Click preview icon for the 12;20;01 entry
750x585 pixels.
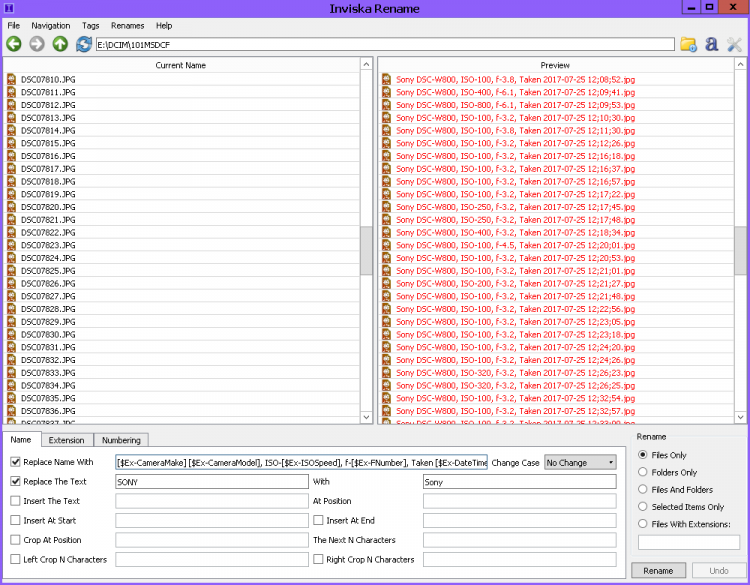[x=386, y=245]
